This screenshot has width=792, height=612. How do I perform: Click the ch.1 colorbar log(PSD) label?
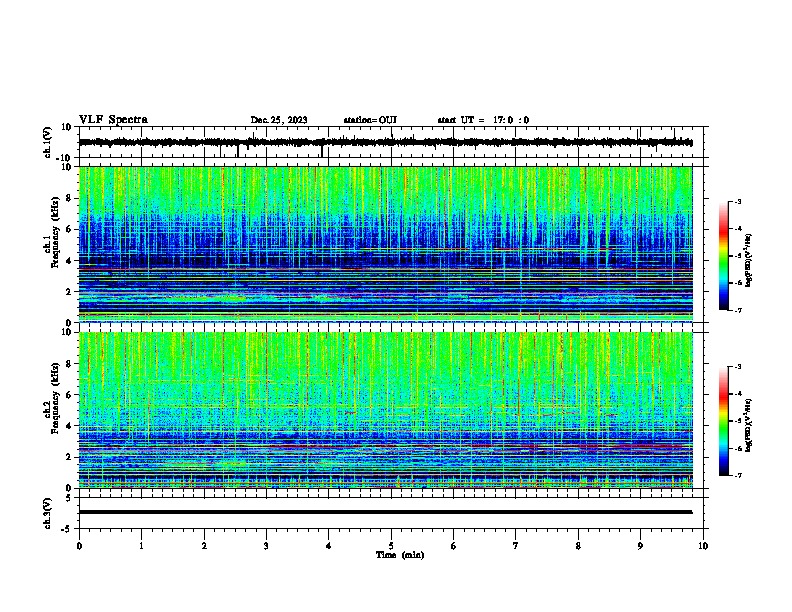click(748, 261)
